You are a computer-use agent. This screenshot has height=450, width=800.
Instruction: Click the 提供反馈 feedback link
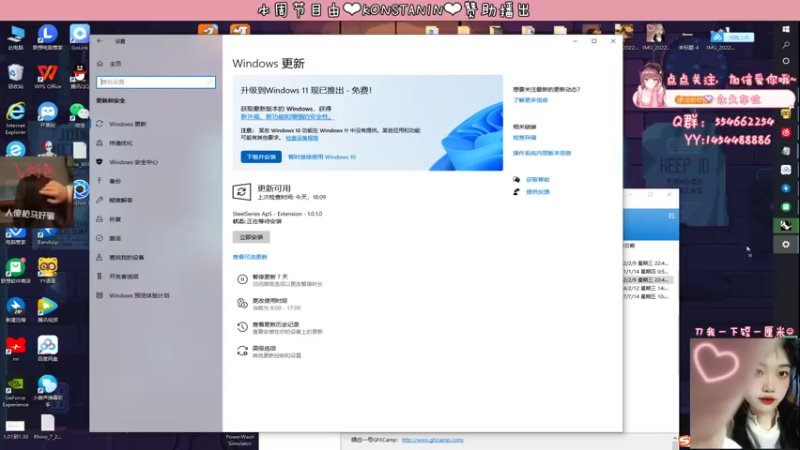(538, 192)
